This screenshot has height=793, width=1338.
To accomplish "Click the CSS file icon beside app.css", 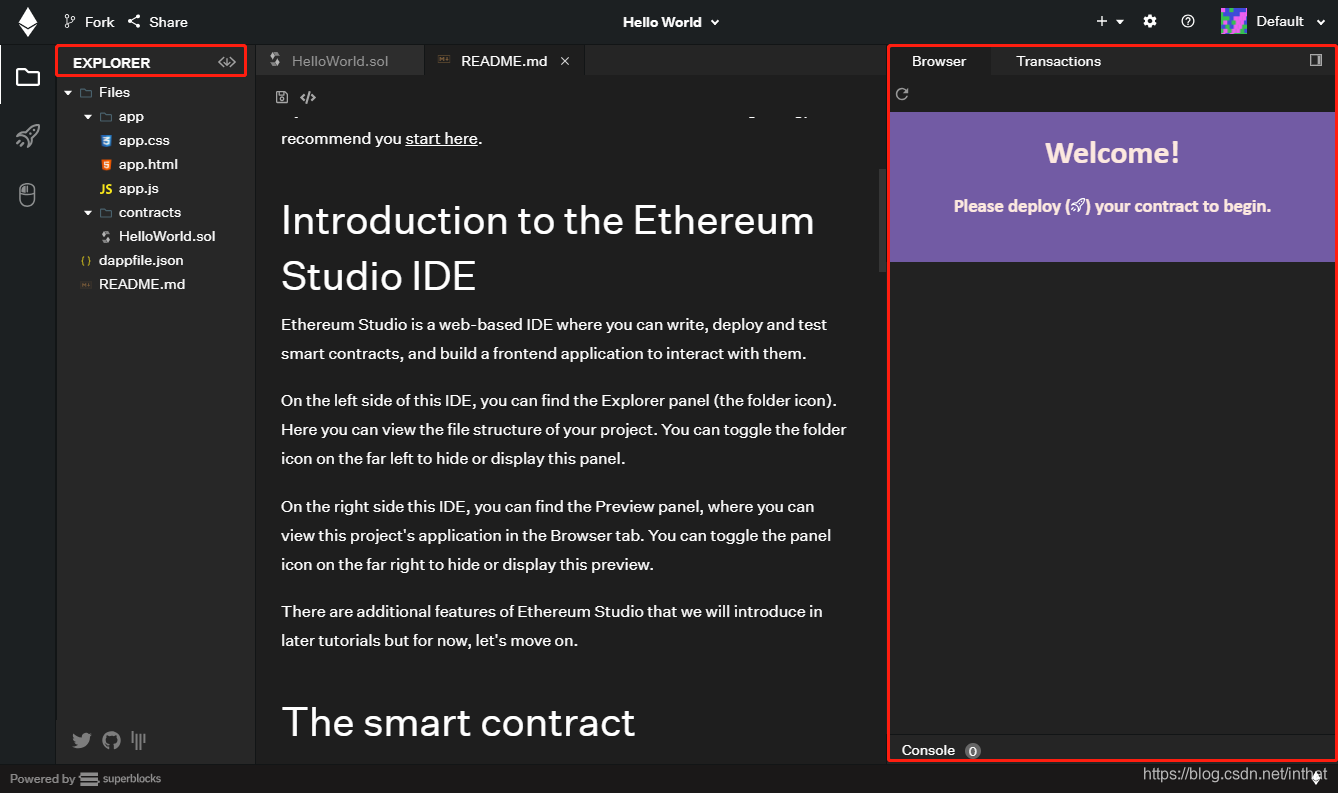I will coord(106,141).
